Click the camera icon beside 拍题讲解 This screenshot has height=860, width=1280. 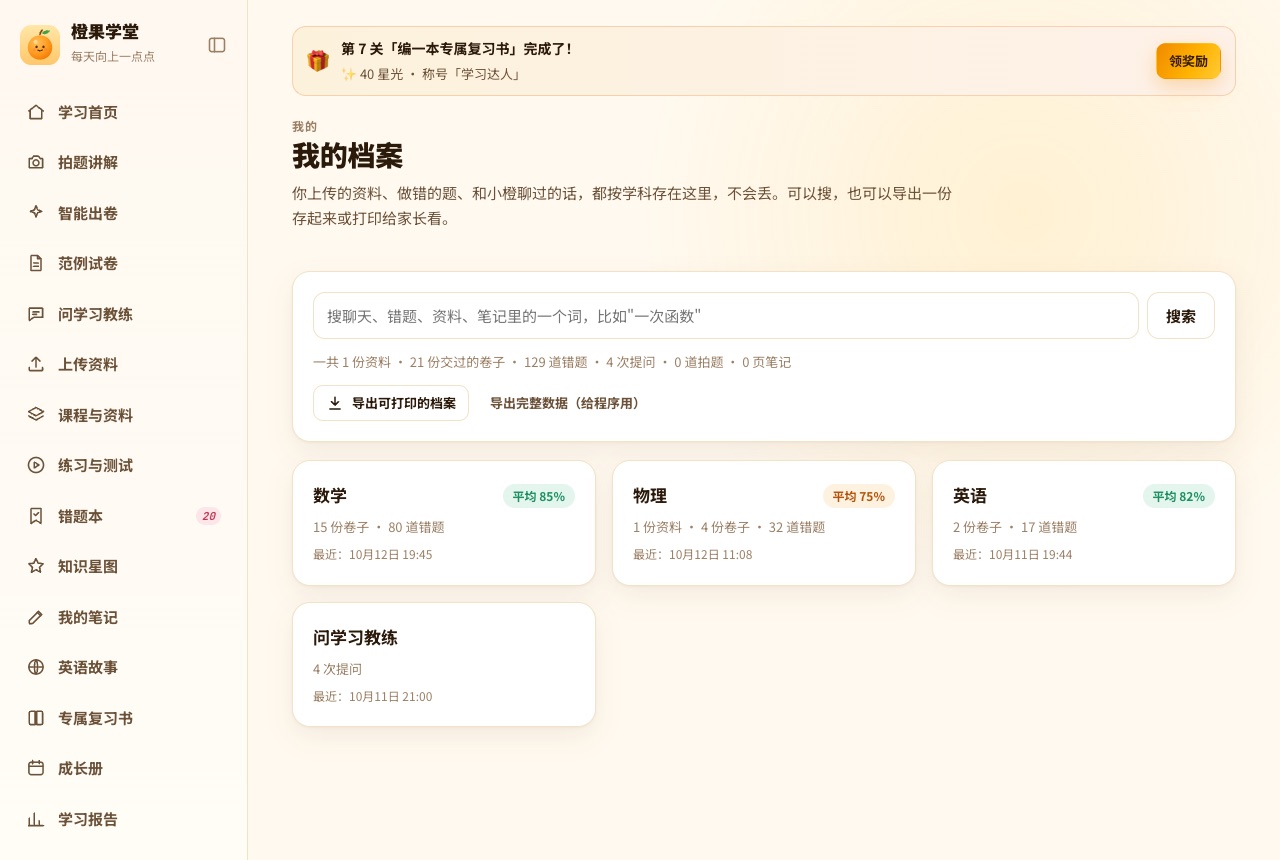[36, 162]
